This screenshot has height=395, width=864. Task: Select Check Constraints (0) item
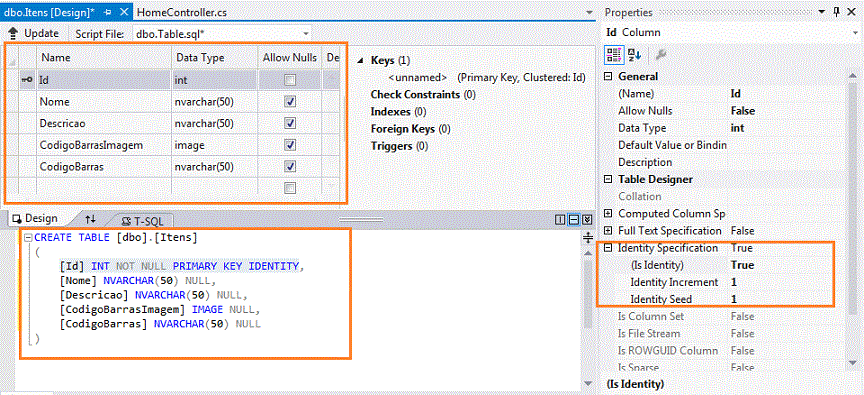[423, 95]
